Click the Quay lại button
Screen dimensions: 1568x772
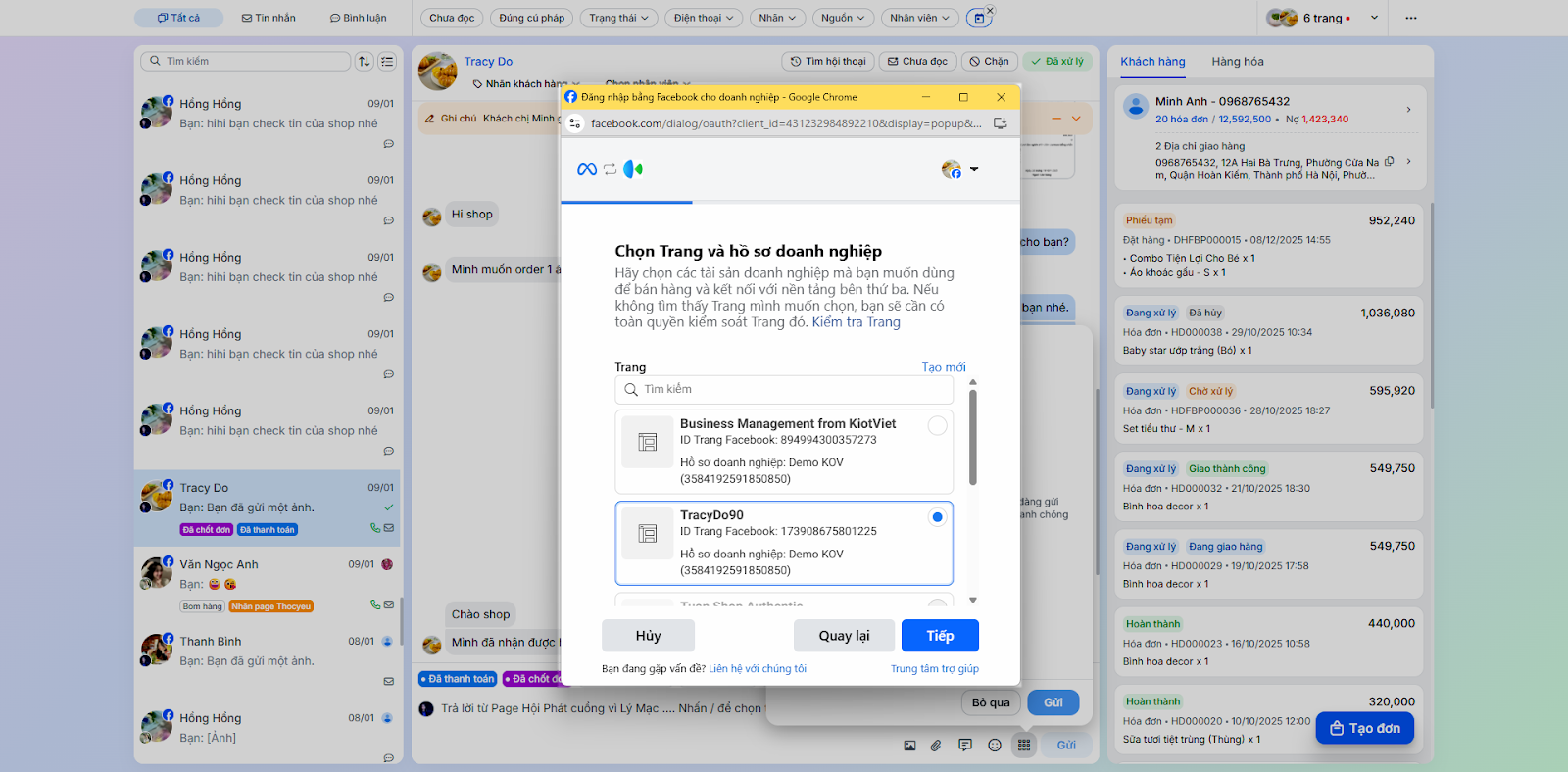pos(844,636)
